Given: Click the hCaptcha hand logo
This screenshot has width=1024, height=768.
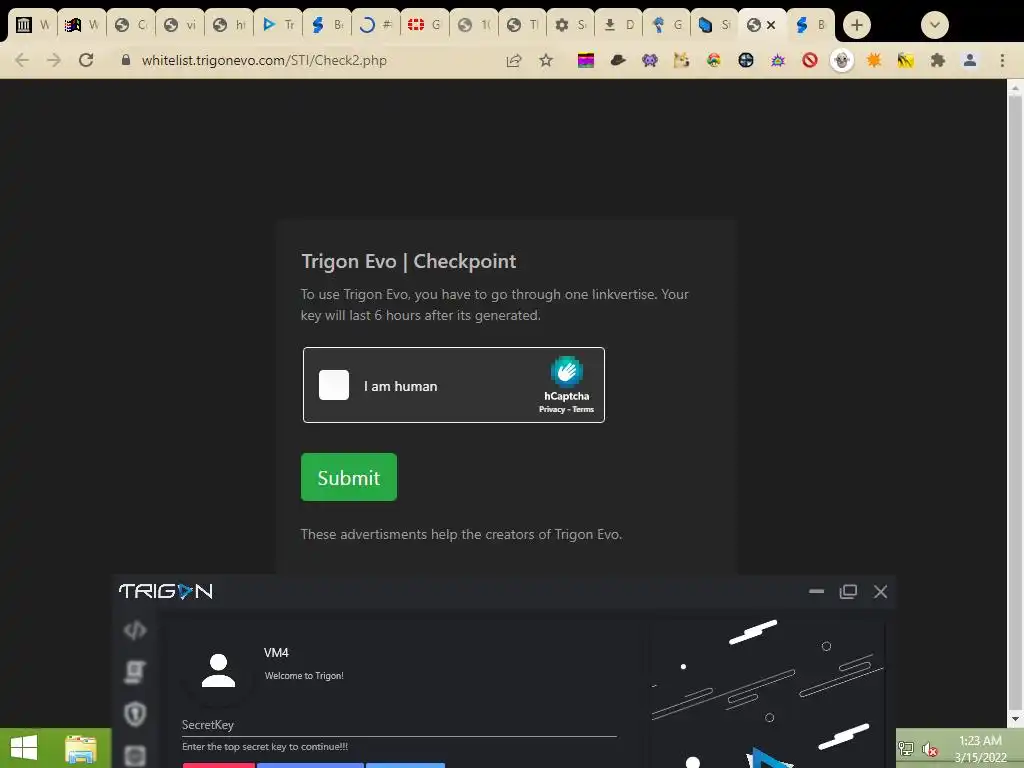Looking at the screenshot, I should pyautogui.click(x=566, y=372).
